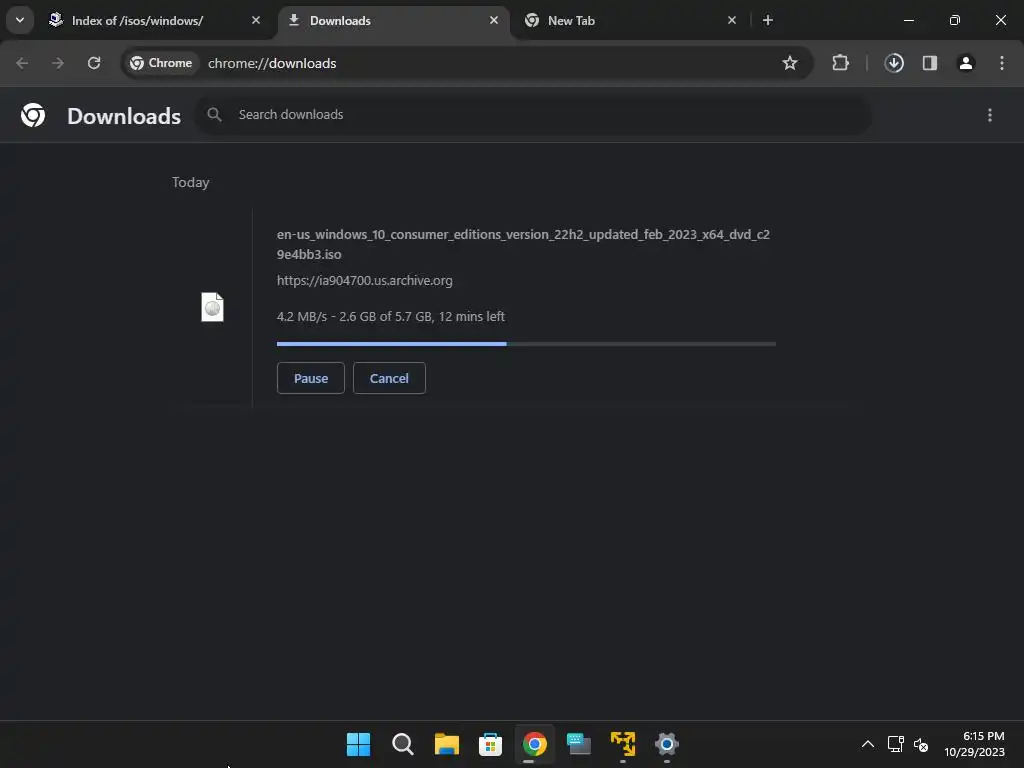
Task: Switch to the New Tab tab
Action: click(x=631, y=20)
